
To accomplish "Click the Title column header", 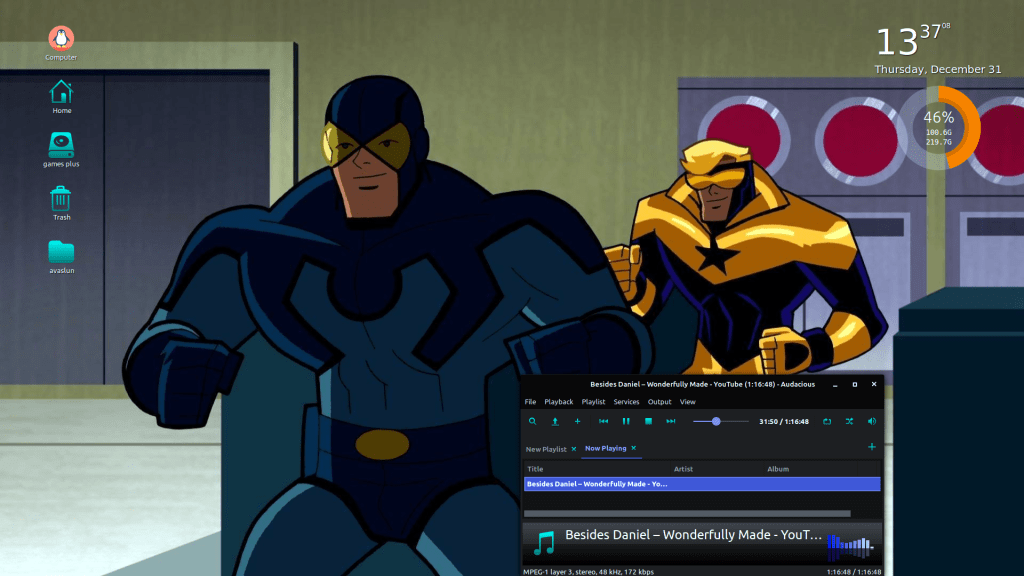I will click(536, 469).
